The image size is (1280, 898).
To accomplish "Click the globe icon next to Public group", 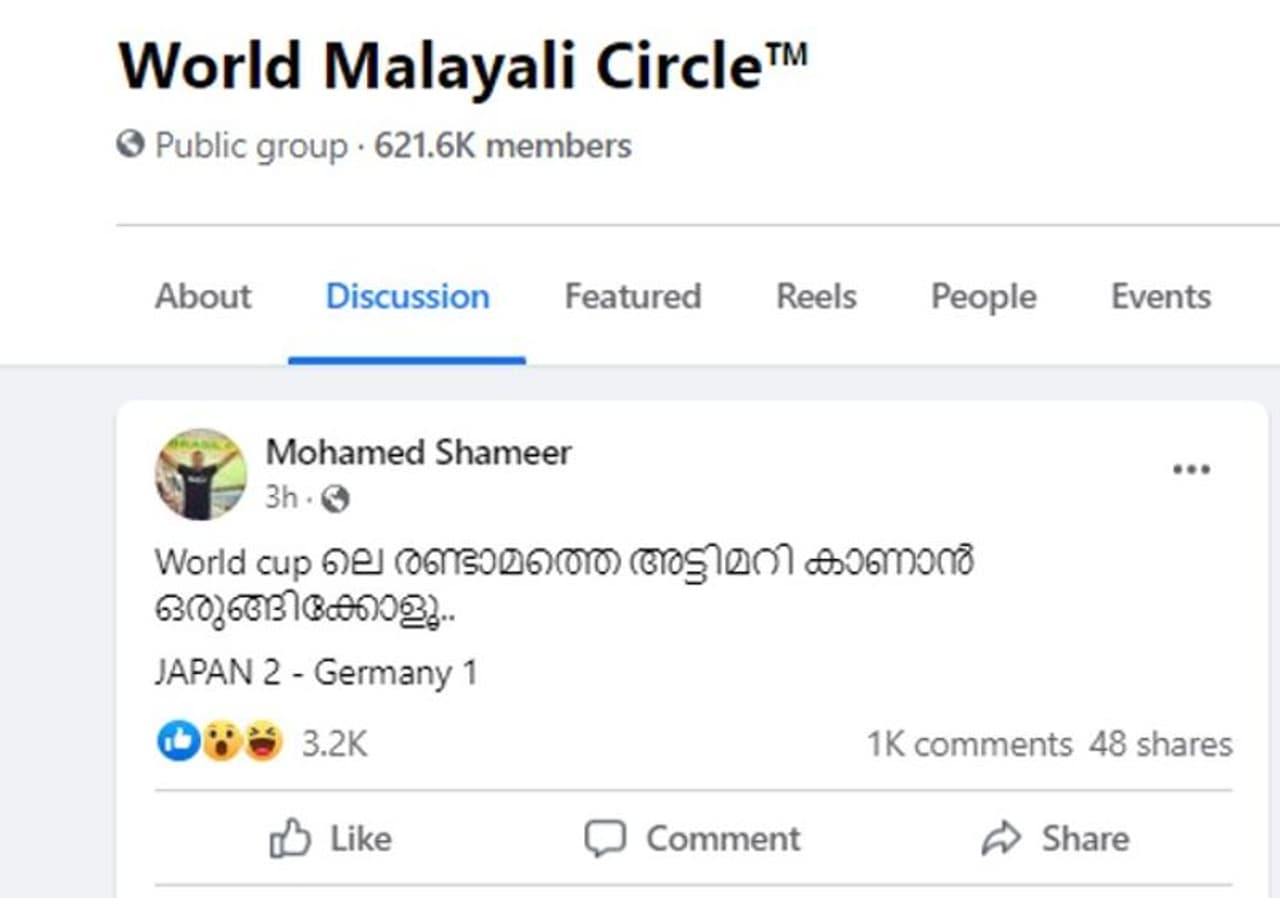I will (130, 145).
